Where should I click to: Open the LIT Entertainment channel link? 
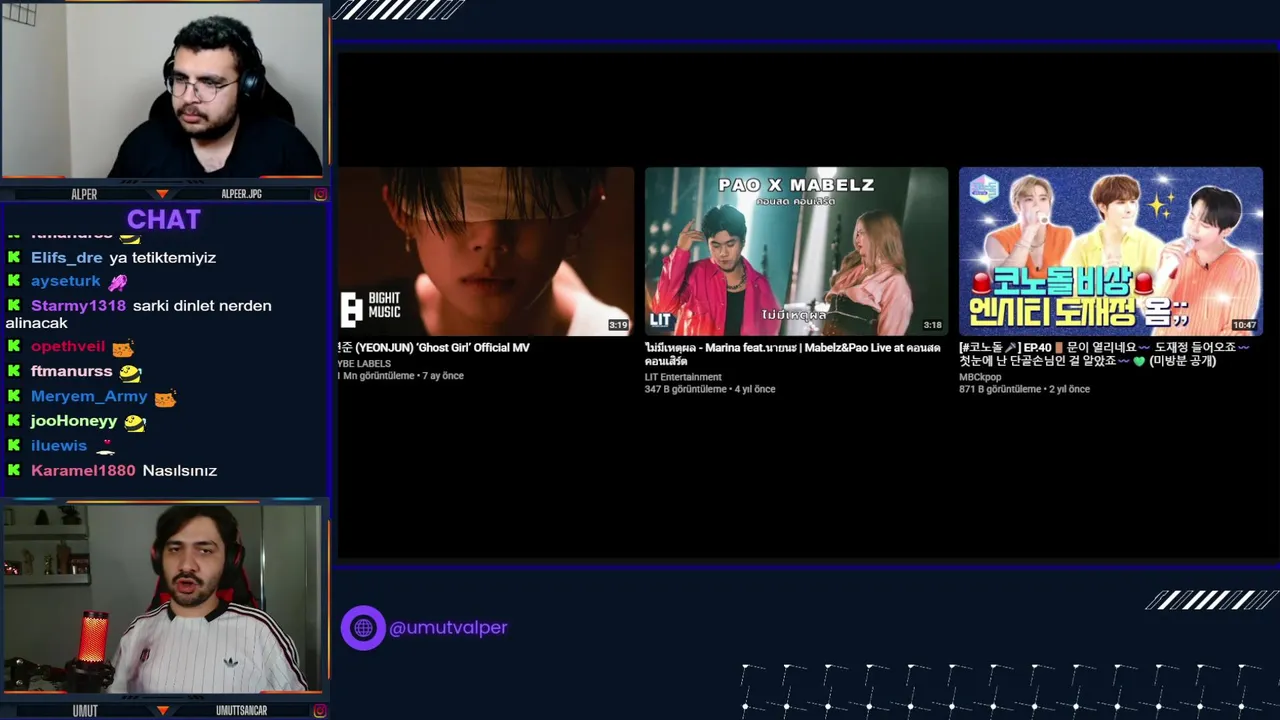[x=683, y=377]
